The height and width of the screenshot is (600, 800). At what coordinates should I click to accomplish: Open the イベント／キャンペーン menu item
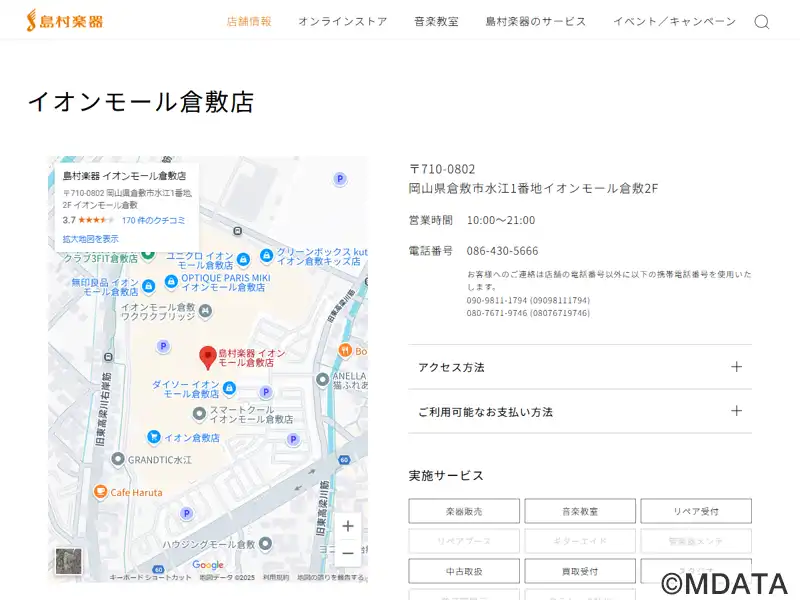point(674,21)
